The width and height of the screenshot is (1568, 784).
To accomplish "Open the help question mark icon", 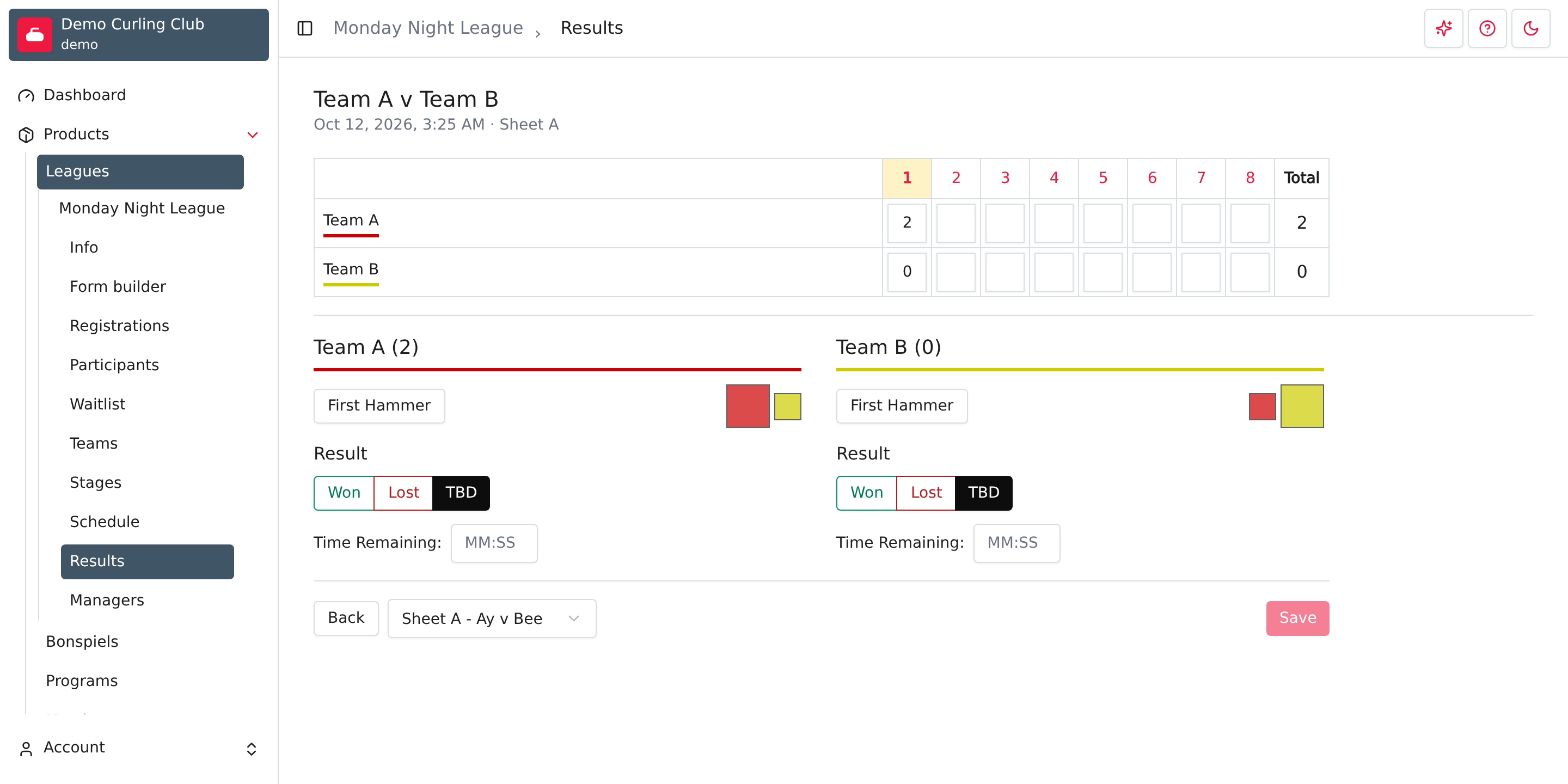I will [x=1486, y=28].
